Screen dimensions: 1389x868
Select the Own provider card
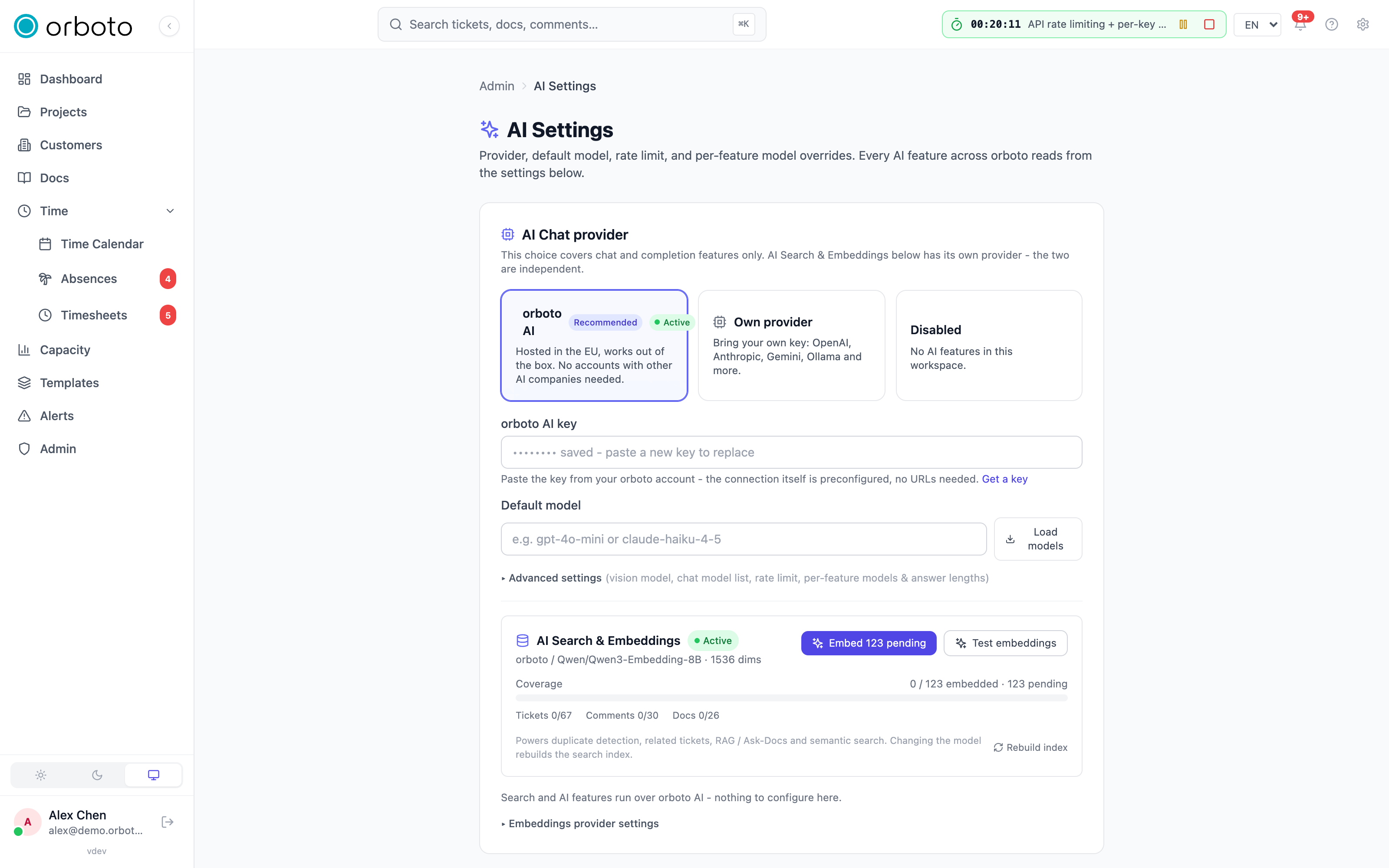(791, 345)
